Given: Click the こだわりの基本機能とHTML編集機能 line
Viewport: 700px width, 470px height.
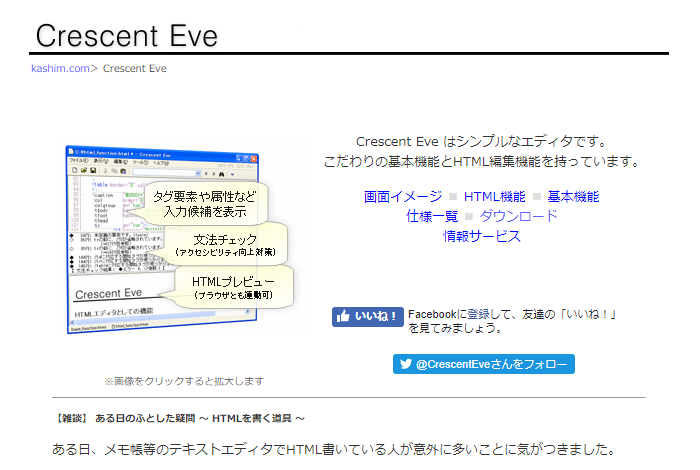Looking at the screenshot, I should [482, 161].
